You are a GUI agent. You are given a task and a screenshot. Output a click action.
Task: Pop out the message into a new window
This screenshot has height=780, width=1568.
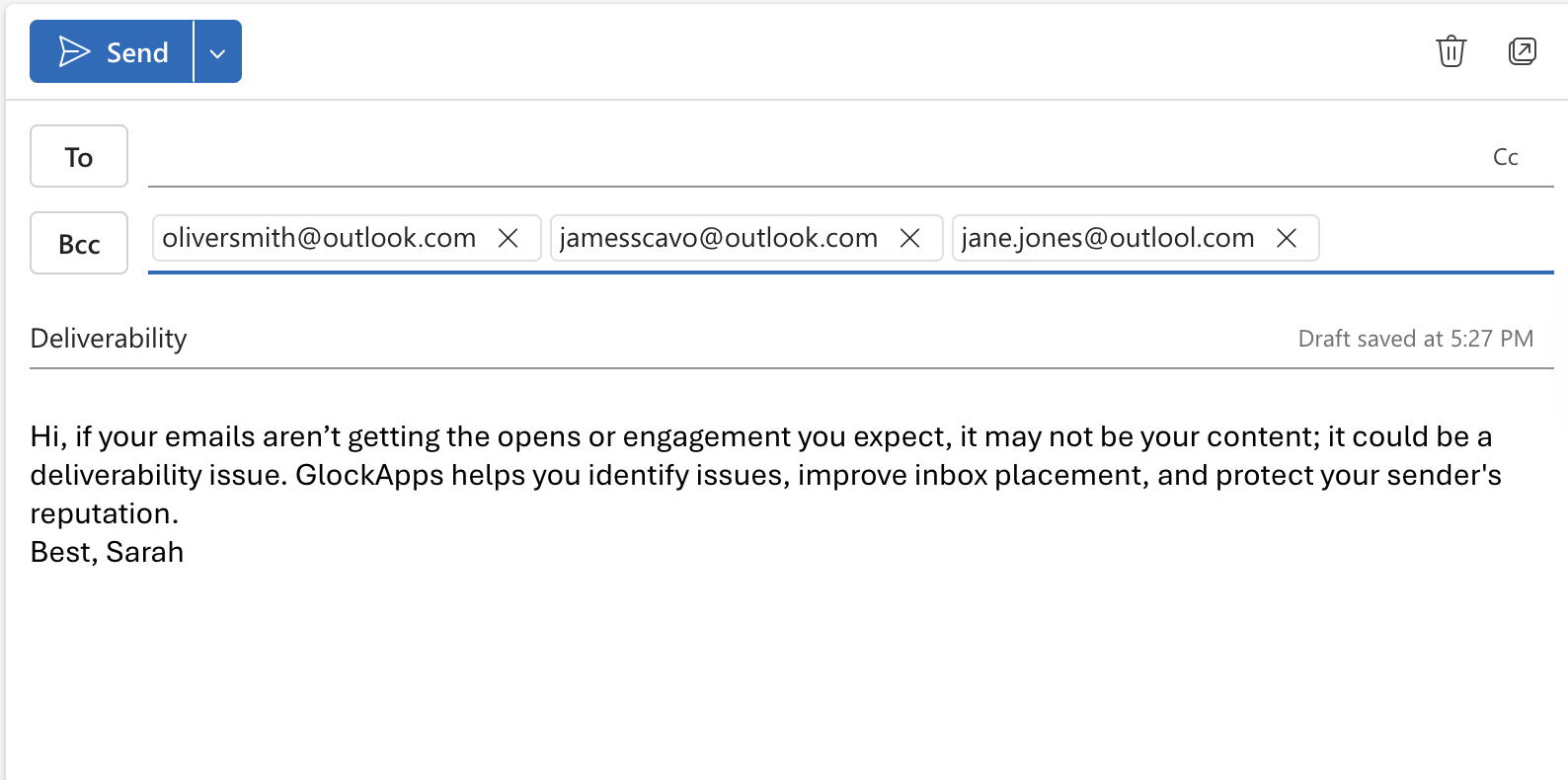pyautogui.click(x=1522, y=51)
